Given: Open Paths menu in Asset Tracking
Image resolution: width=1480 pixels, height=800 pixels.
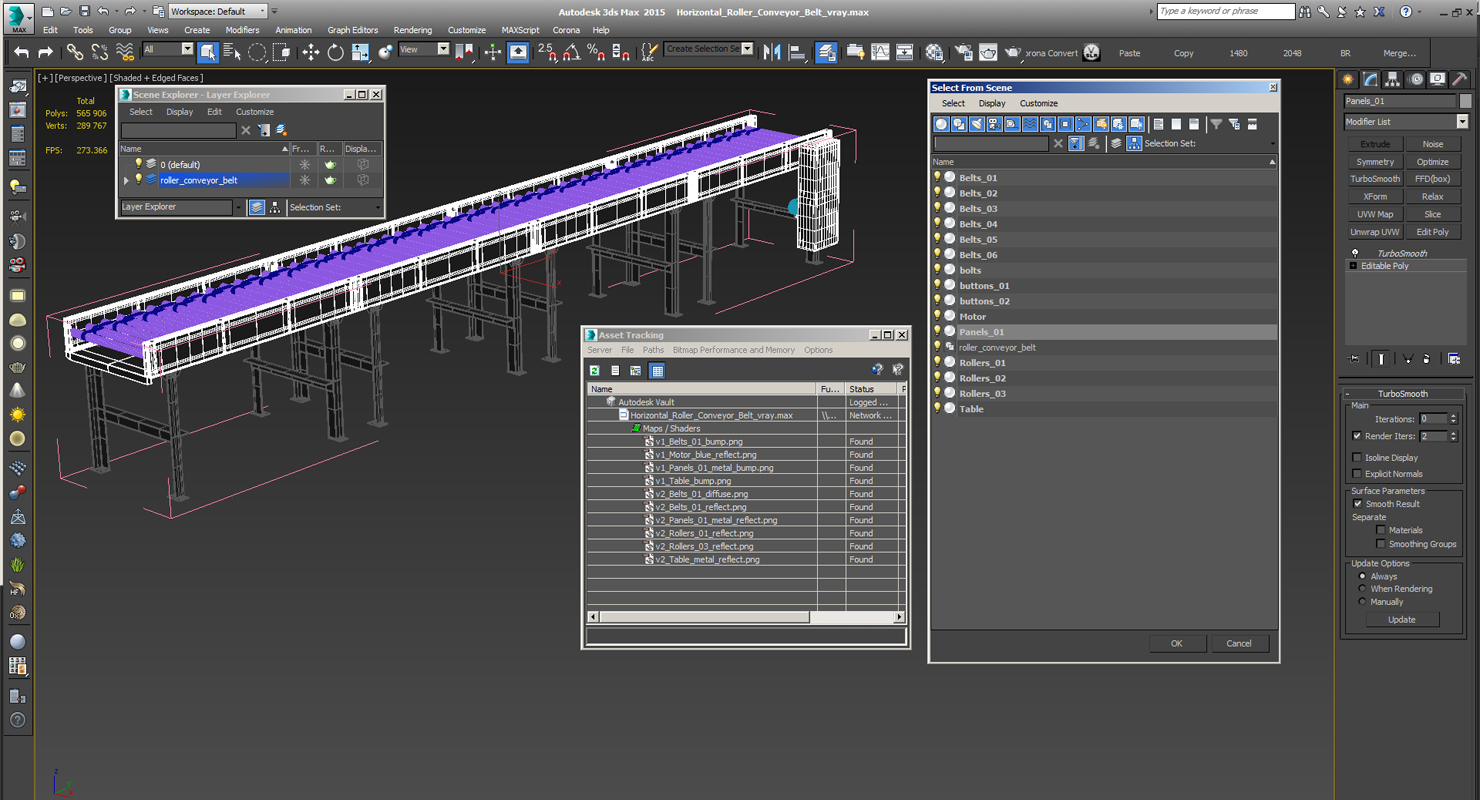Looking at the screenshot, I should (653, 350).
